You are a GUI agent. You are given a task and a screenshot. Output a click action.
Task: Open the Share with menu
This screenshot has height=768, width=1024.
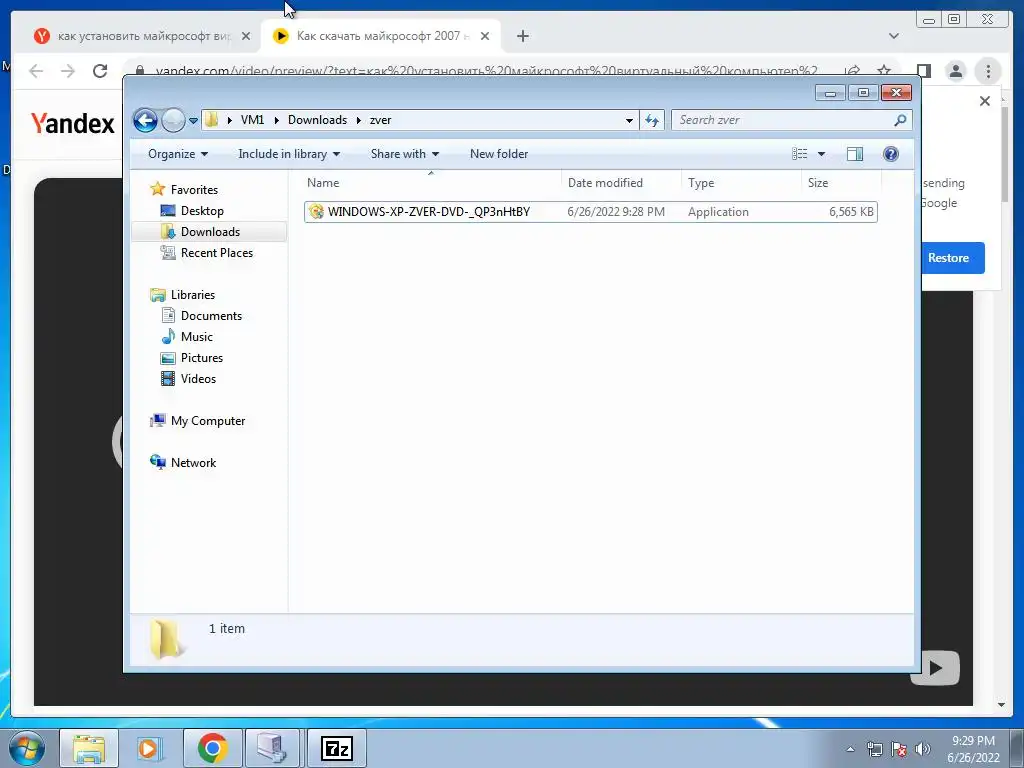click(x=405, y=154)
